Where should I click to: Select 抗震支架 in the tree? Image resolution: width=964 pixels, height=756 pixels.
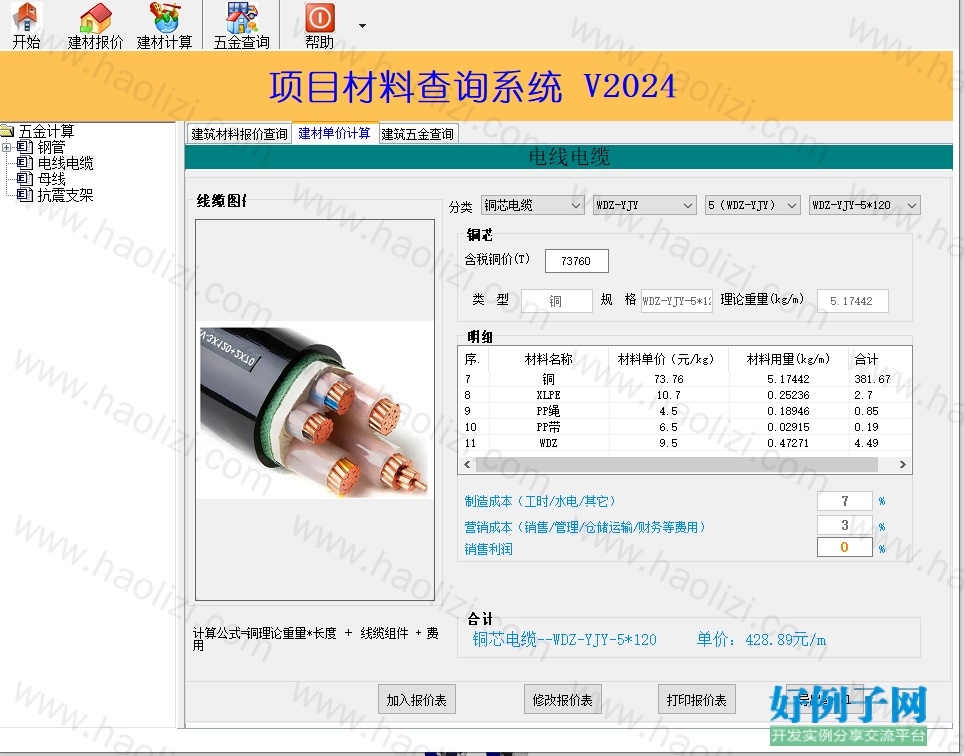(65, 195)
